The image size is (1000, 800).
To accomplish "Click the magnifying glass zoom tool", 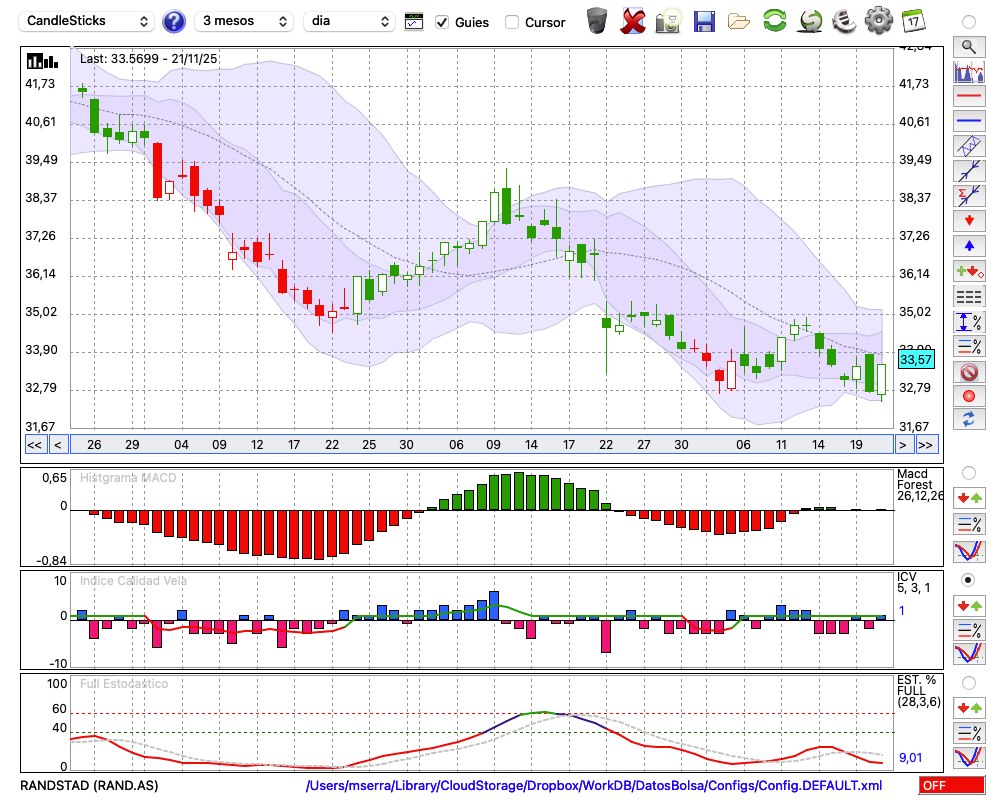I will click(968, 46).
